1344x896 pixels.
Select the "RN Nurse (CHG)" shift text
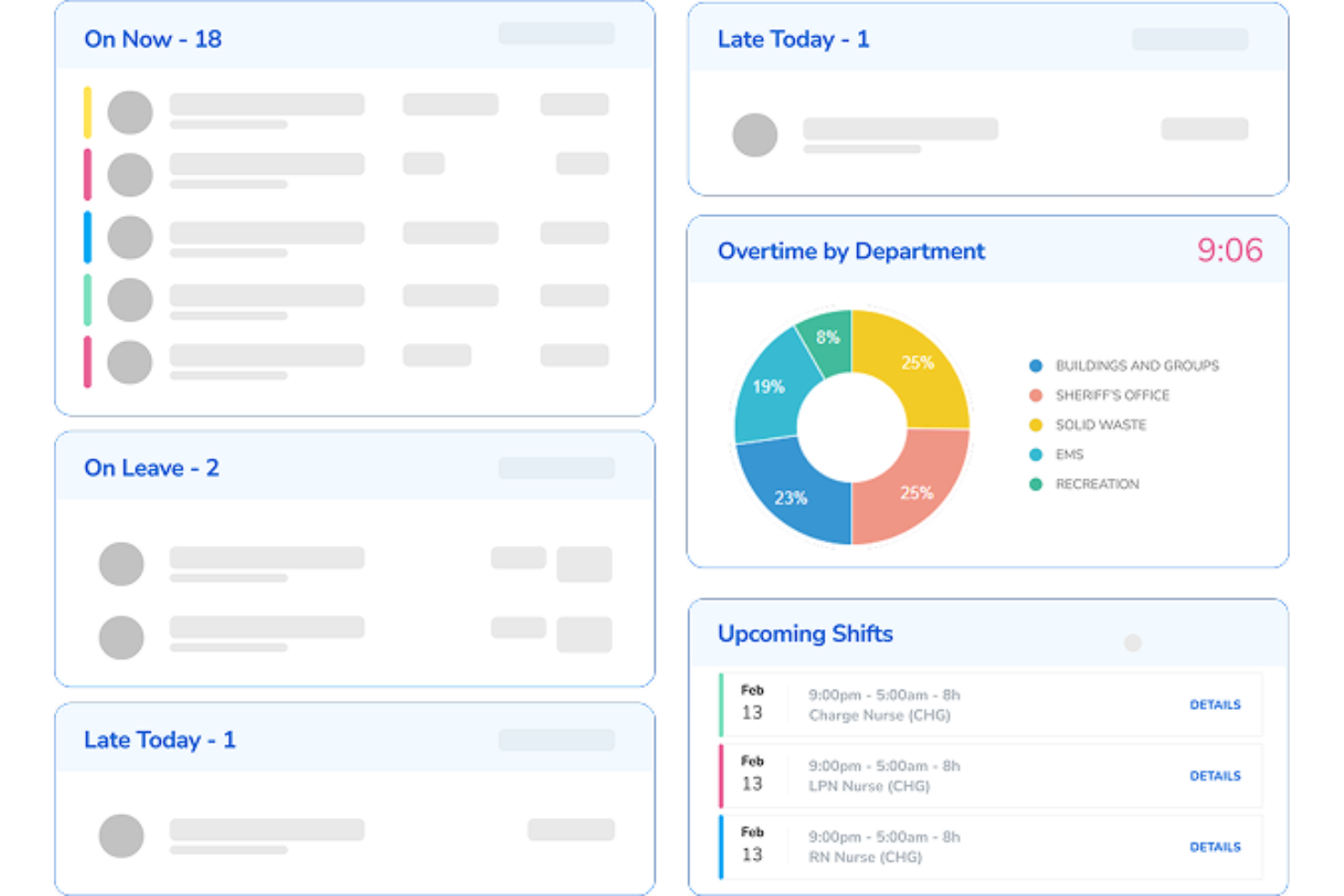pyautogui.click(x=865, y=857)
